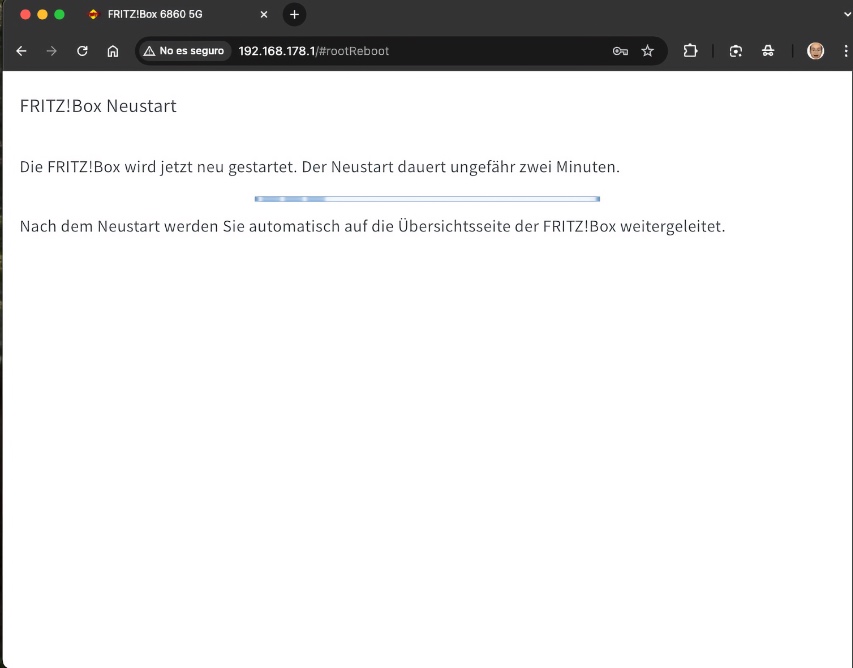Click the text 'Nach dem Neustart werden Sie automatisch'

[x=180, y=226]
